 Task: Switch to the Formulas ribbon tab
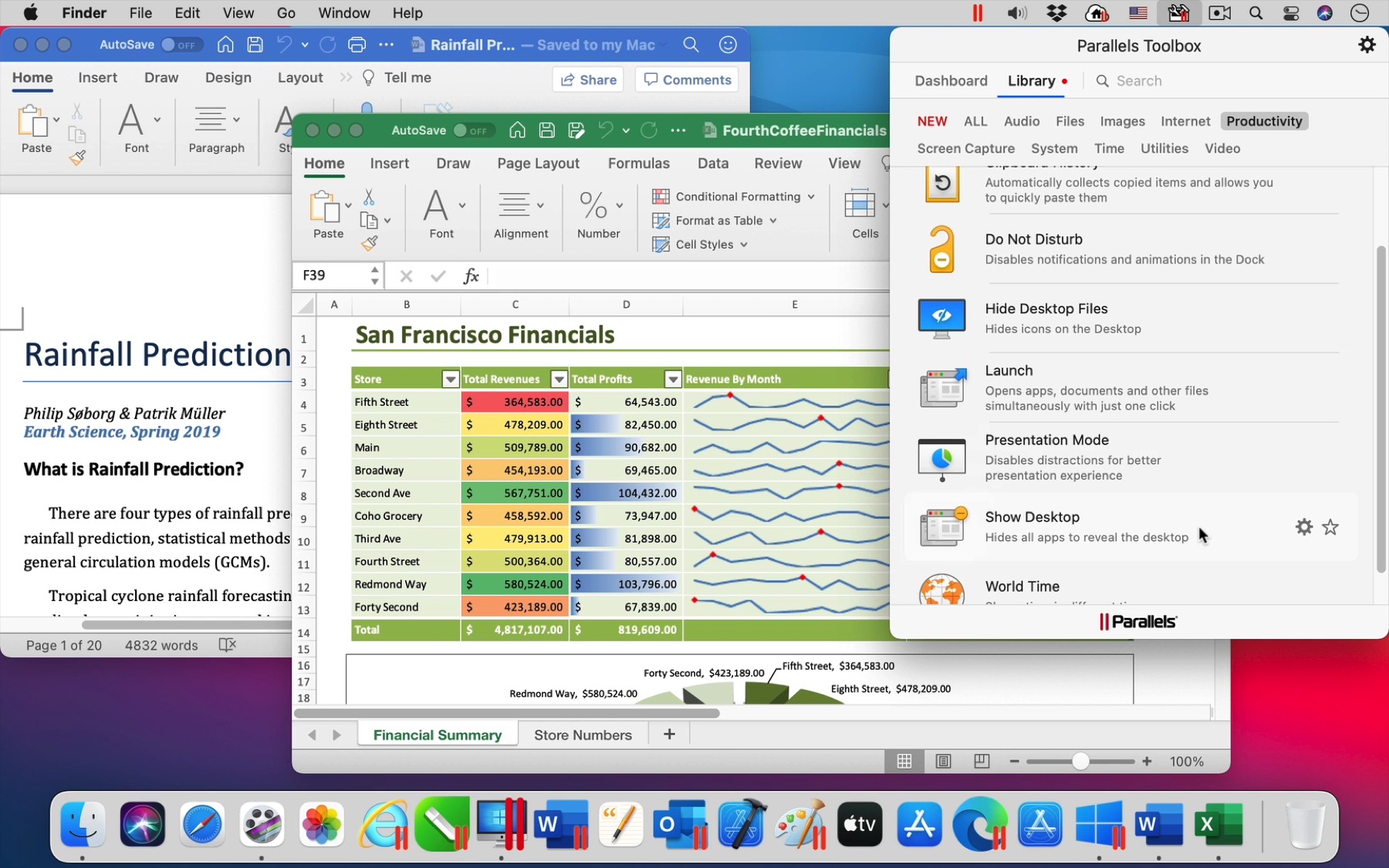click(x=638, y=164)
